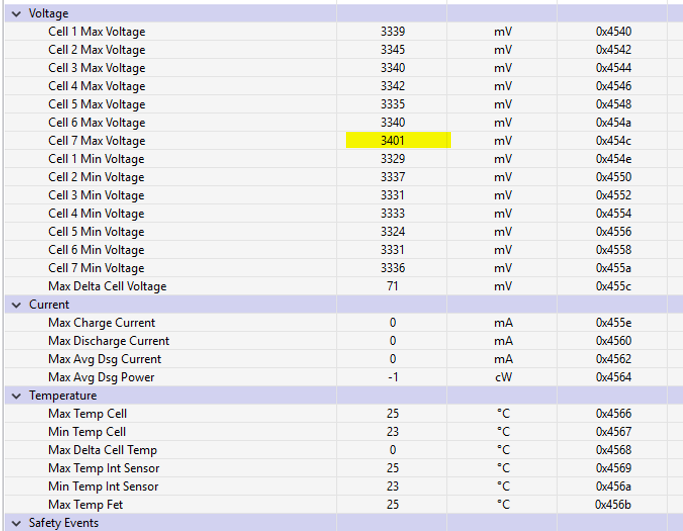Select the Cell 4 Max Voltage row label

coord(97,86)
